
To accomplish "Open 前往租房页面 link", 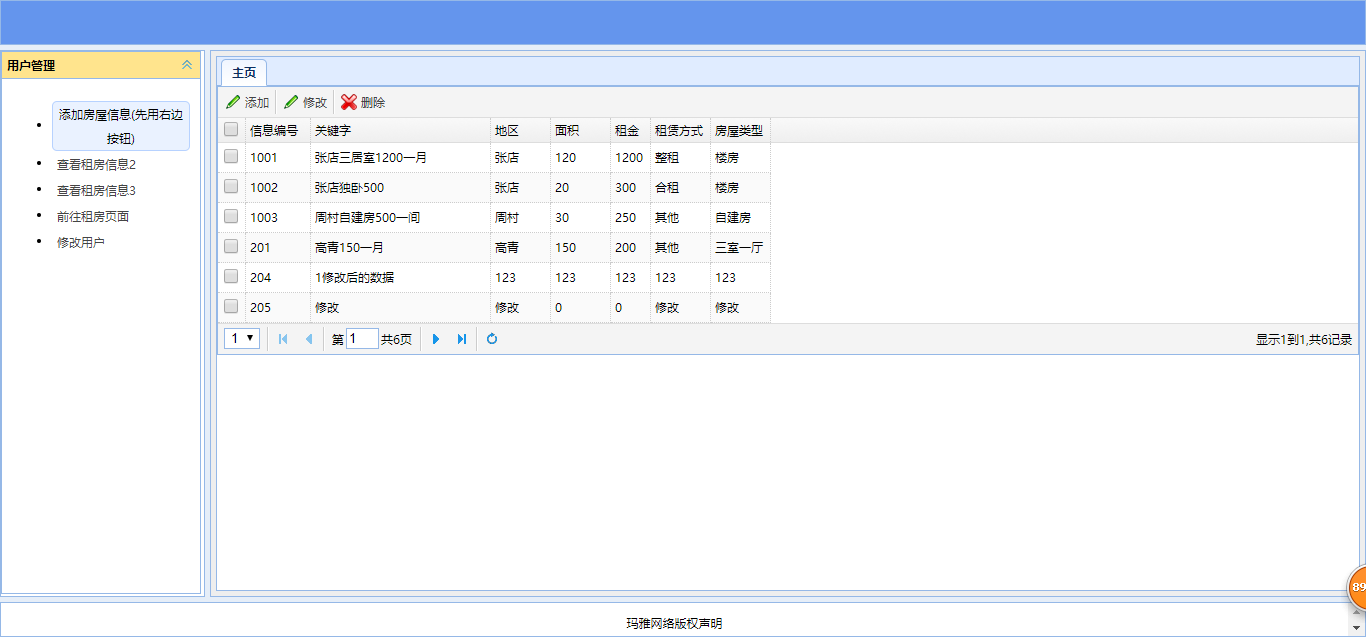I will [93, 216].
